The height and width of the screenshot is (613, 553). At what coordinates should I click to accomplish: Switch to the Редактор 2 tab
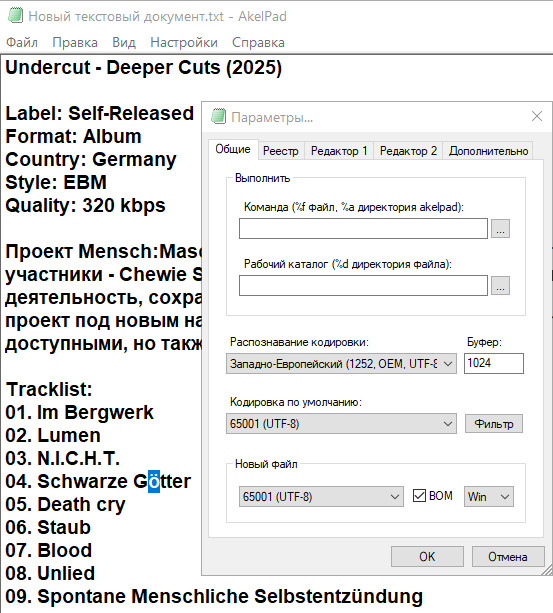coord(408,151)
